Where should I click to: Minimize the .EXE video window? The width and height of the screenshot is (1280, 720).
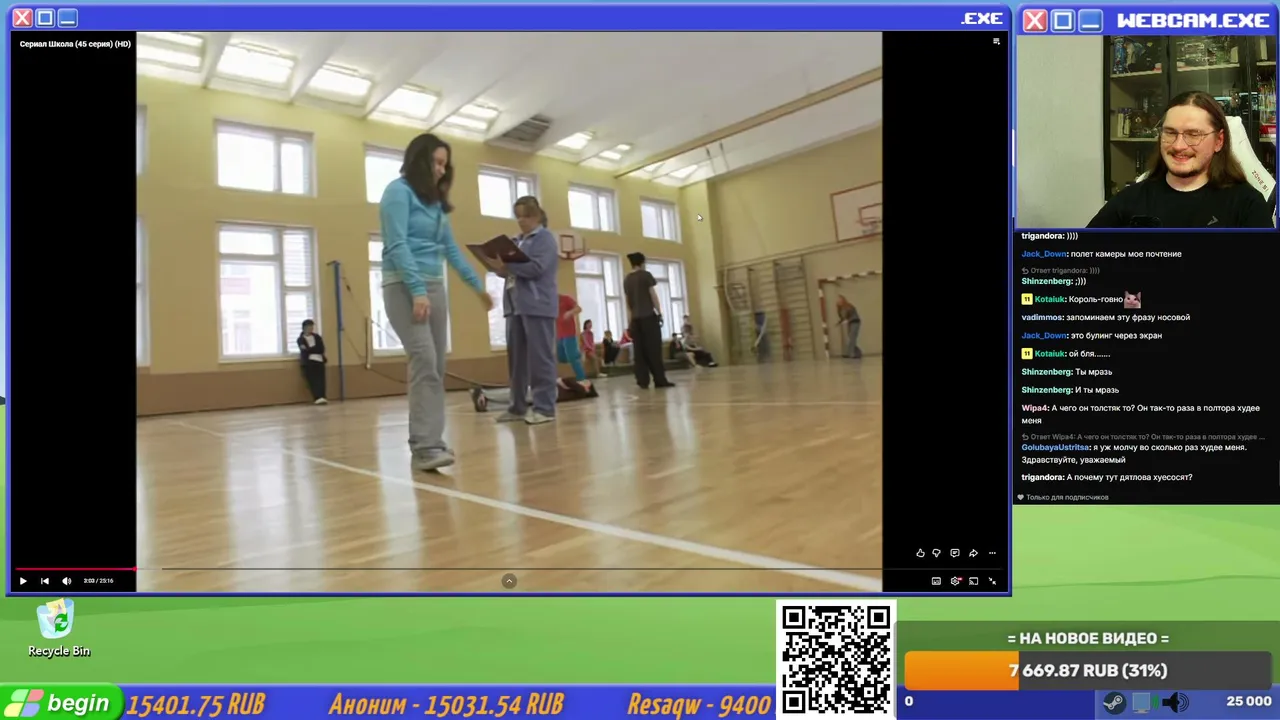(x=67, y=18)
